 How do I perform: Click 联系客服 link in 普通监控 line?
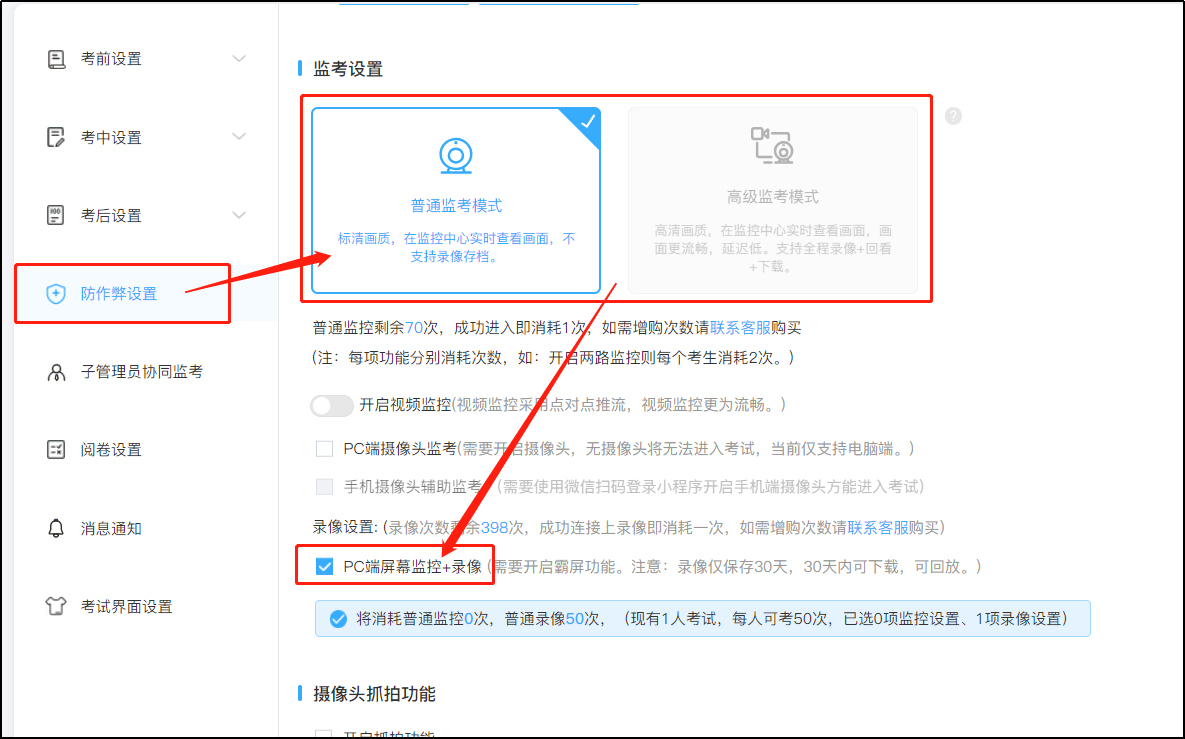pyautogui.click(x=740, y=328)
